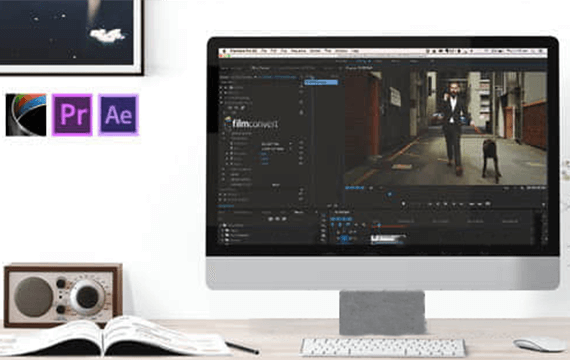Select the video clip in the timeline
Screen dimensions: 570x360
(388, 239)
